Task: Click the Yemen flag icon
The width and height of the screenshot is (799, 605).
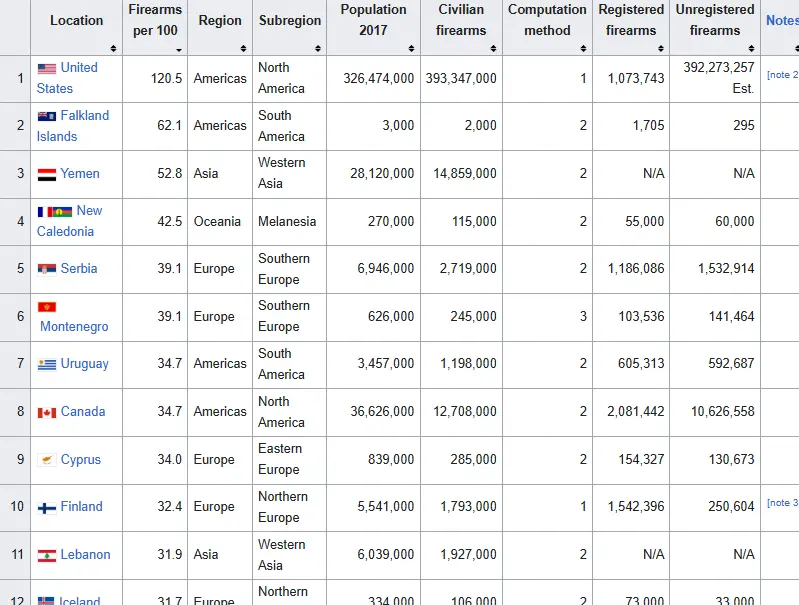Action: [x=47, y=174]
